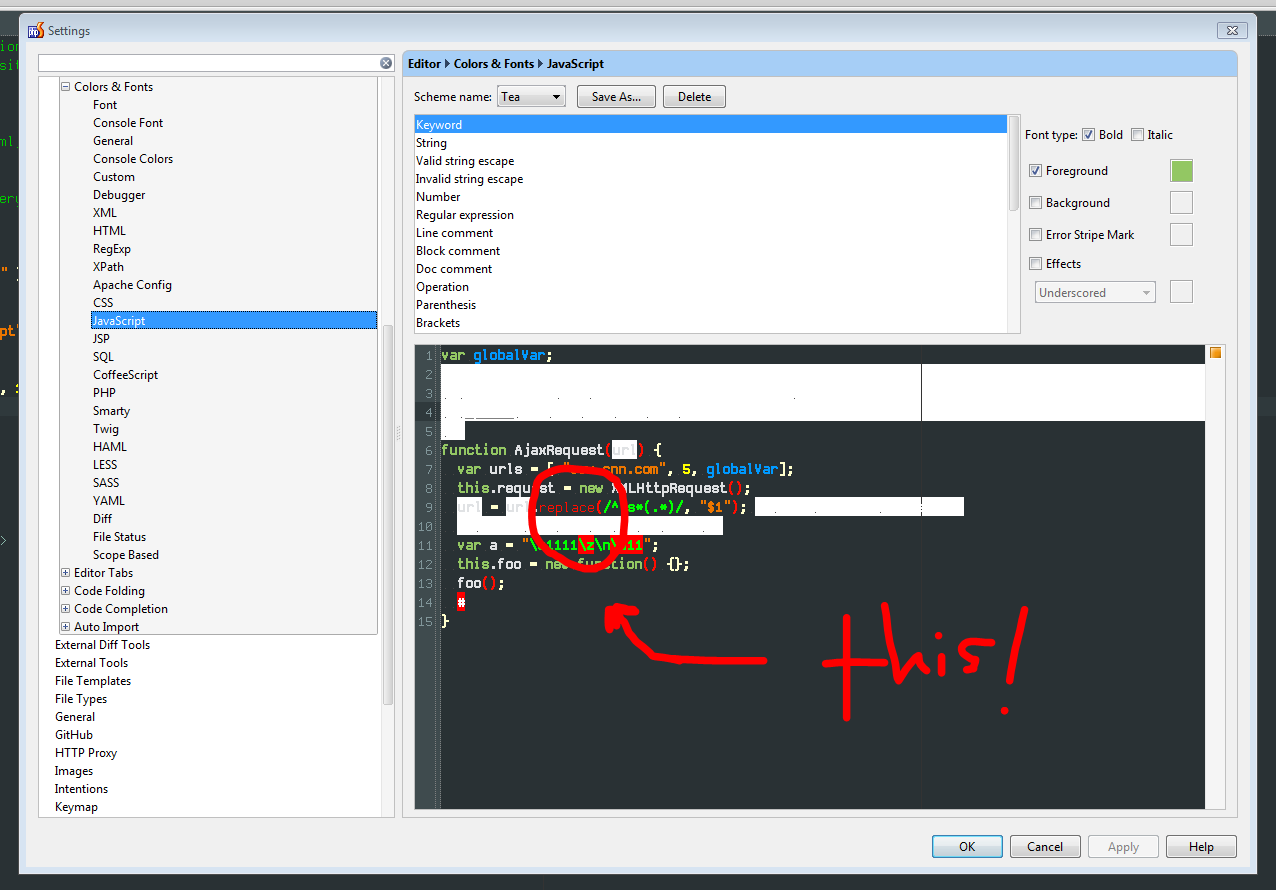Select Console Font in the tree
The image size is (1276, 890).
click(128, 123)
